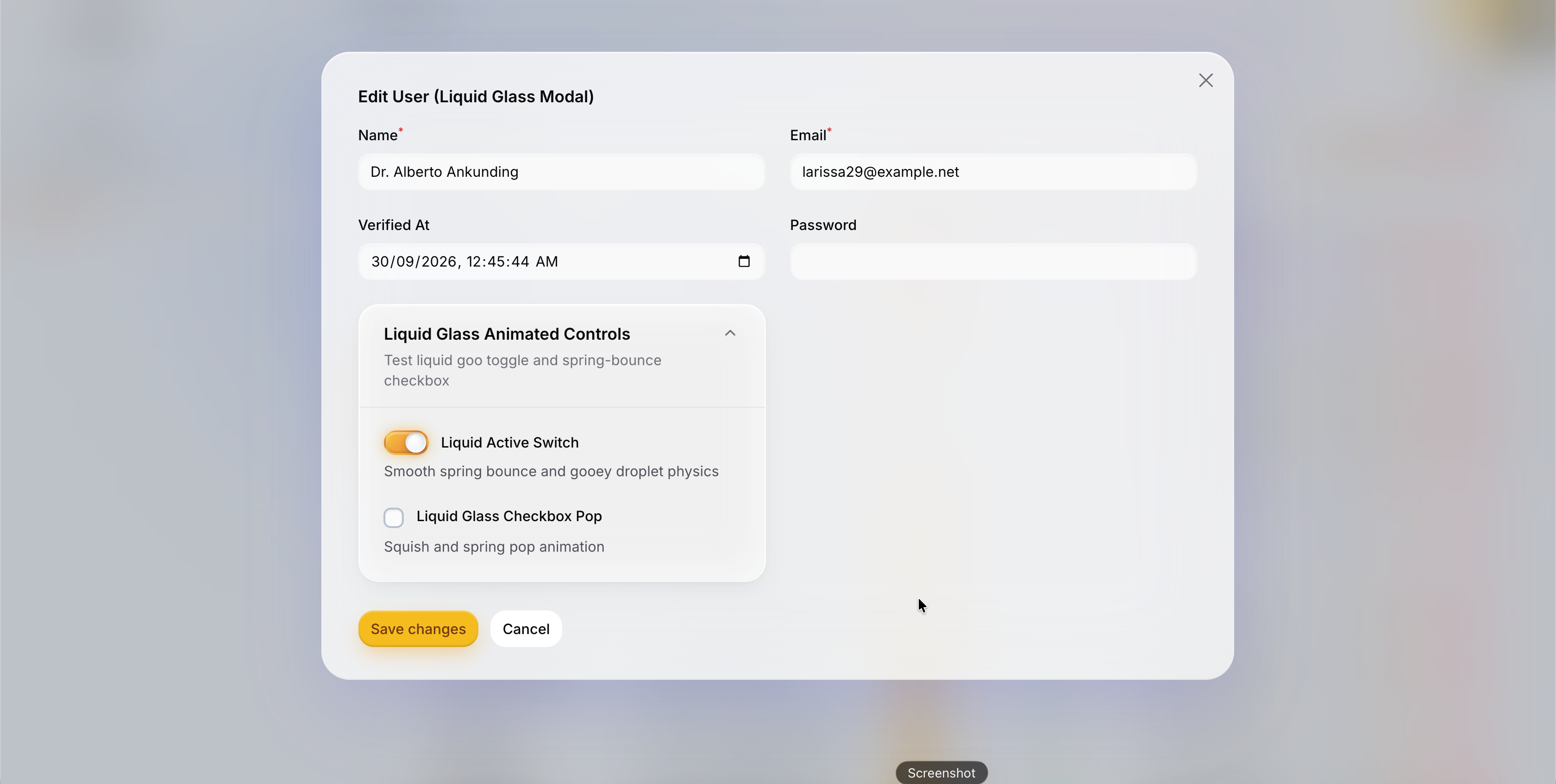The height and width of the screenshot is (784, 1556).
Task: Focus the Email input field
Action: pyautogui.click(x=993, y=172)
